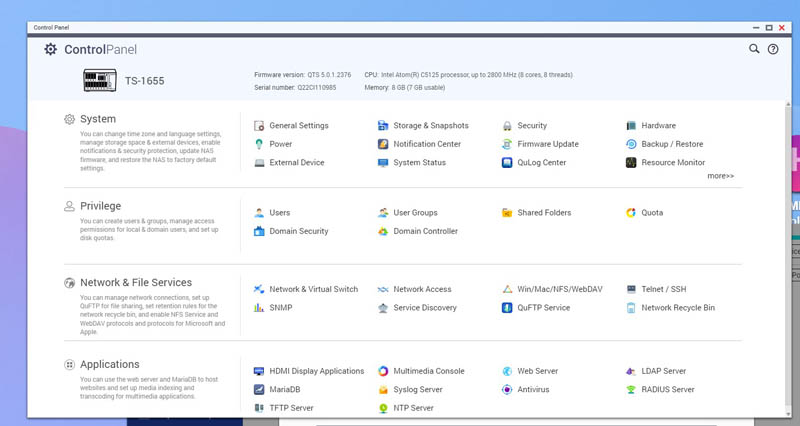Open the Telnet / SSH link
Image resolution: width=800 pixels, height=426 pixels.
pos(664,289)
